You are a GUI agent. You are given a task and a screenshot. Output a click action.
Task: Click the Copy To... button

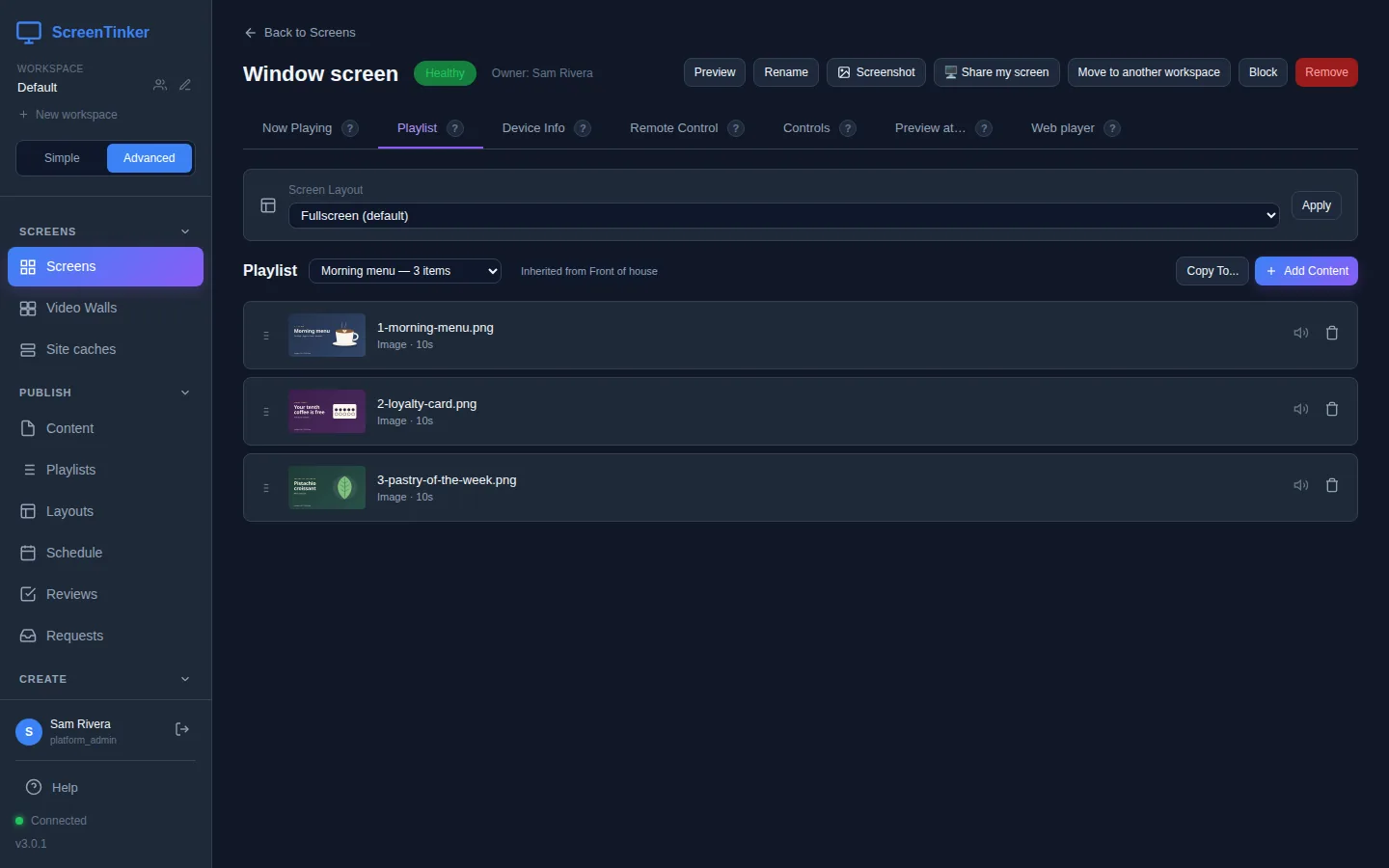(x=1212, y=271)
